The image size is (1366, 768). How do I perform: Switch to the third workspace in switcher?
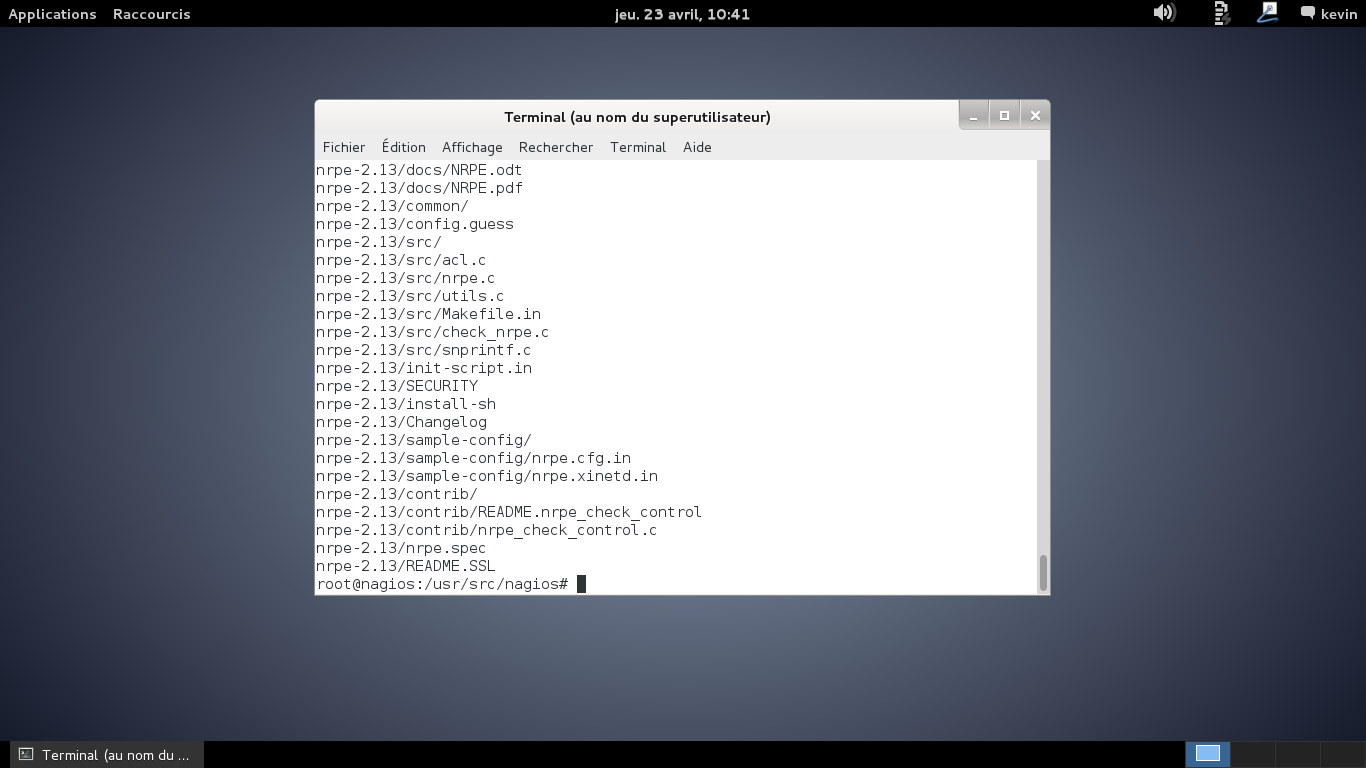coord(1298,754)
